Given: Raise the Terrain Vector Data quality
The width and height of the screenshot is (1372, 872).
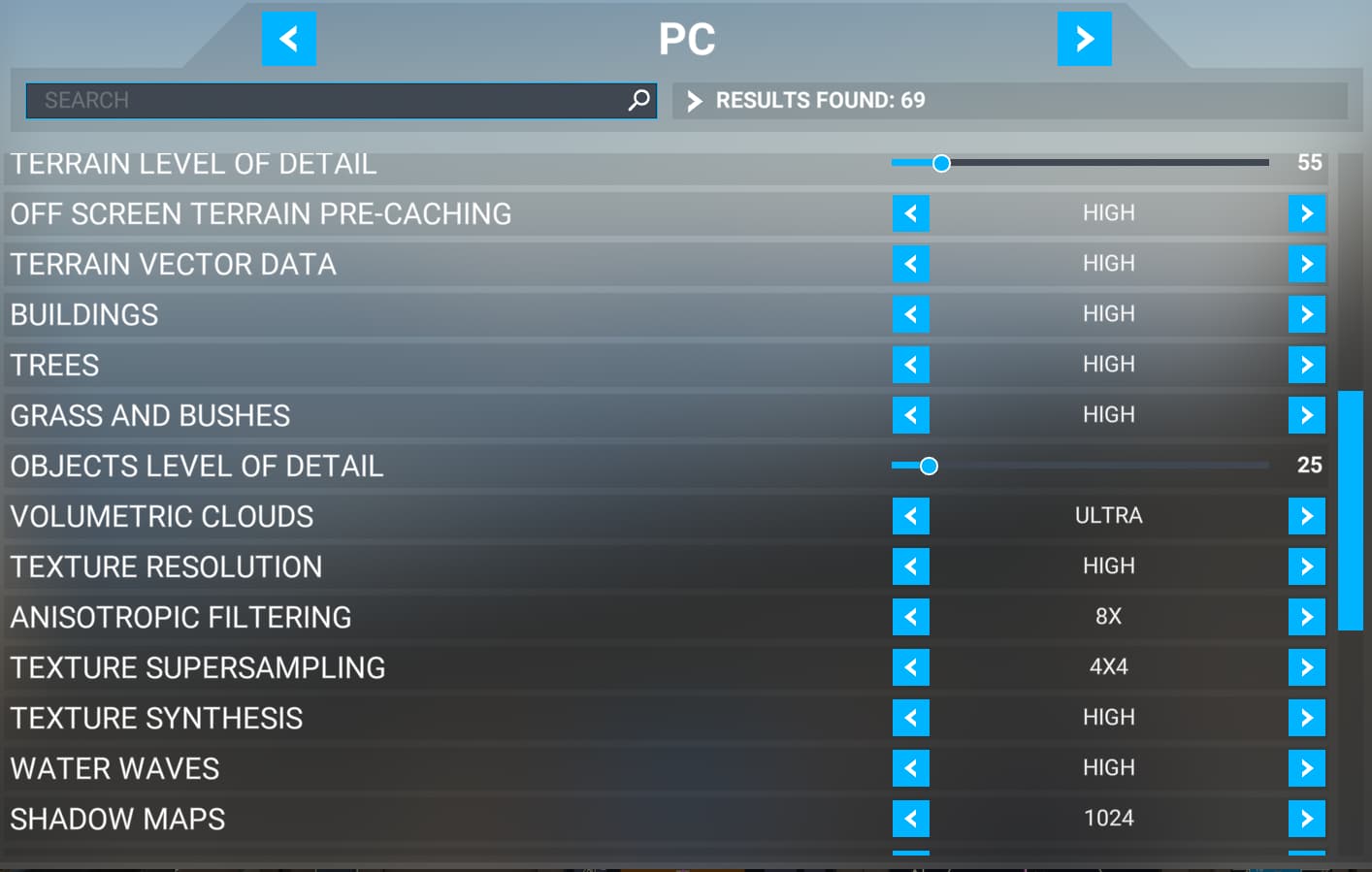Looking at the screenshot, I should tap(1307, 264).
